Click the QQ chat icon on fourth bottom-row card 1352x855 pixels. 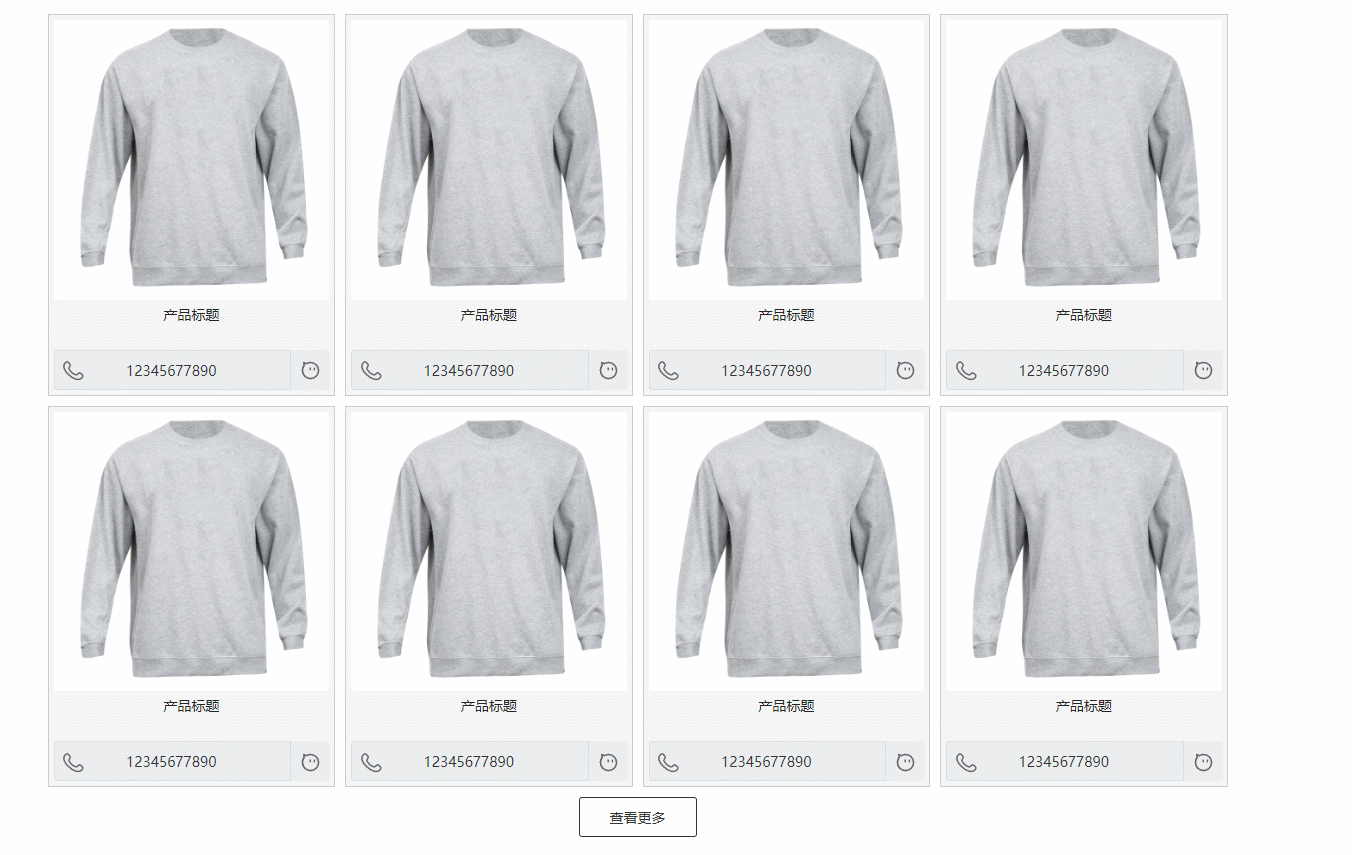1203,761
